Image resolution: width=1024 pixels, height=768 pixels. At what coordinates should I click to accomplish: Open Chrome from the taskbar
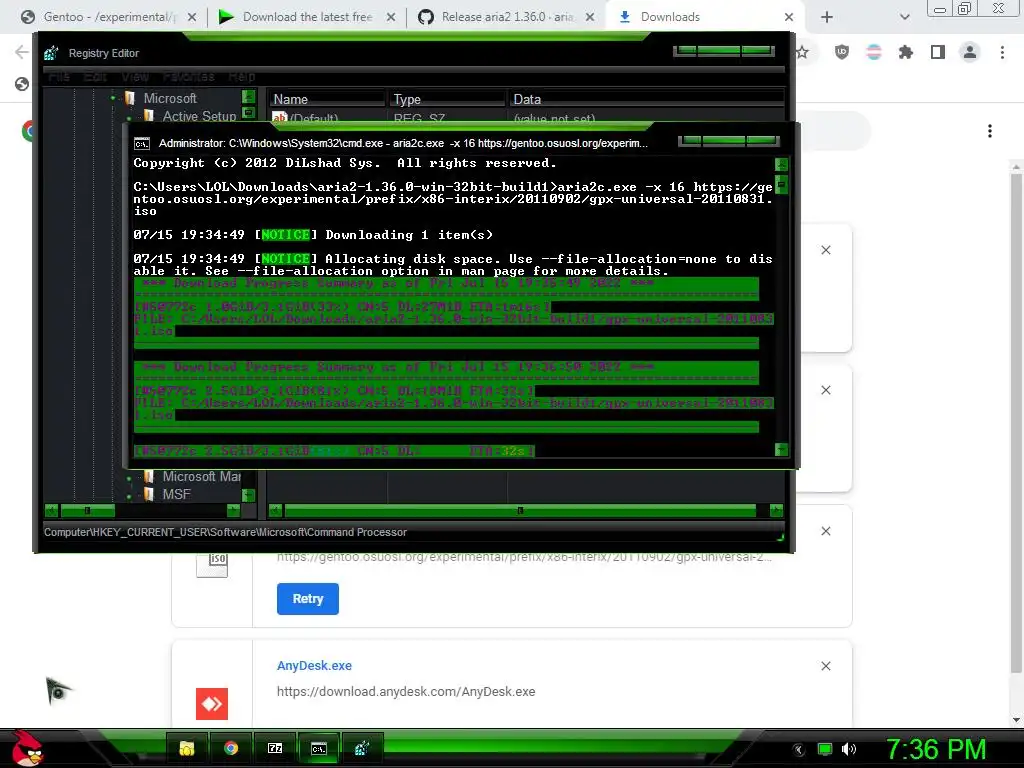pyautogui.click(x=231, y=748)
